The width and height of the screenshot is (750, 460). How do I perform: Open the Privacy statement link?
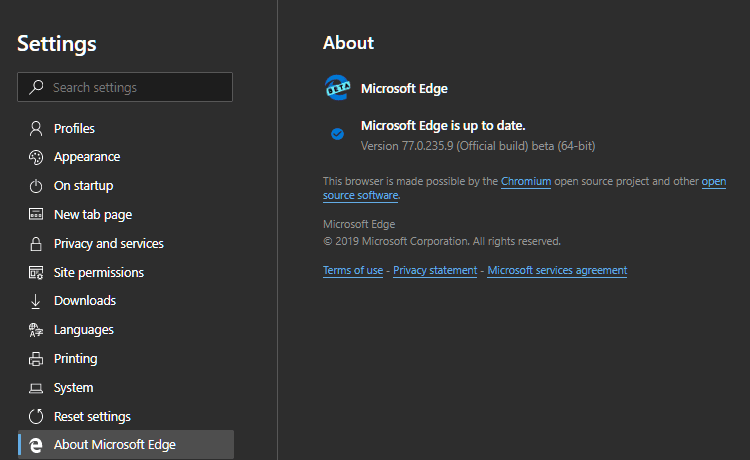click(x=435, y=270)
